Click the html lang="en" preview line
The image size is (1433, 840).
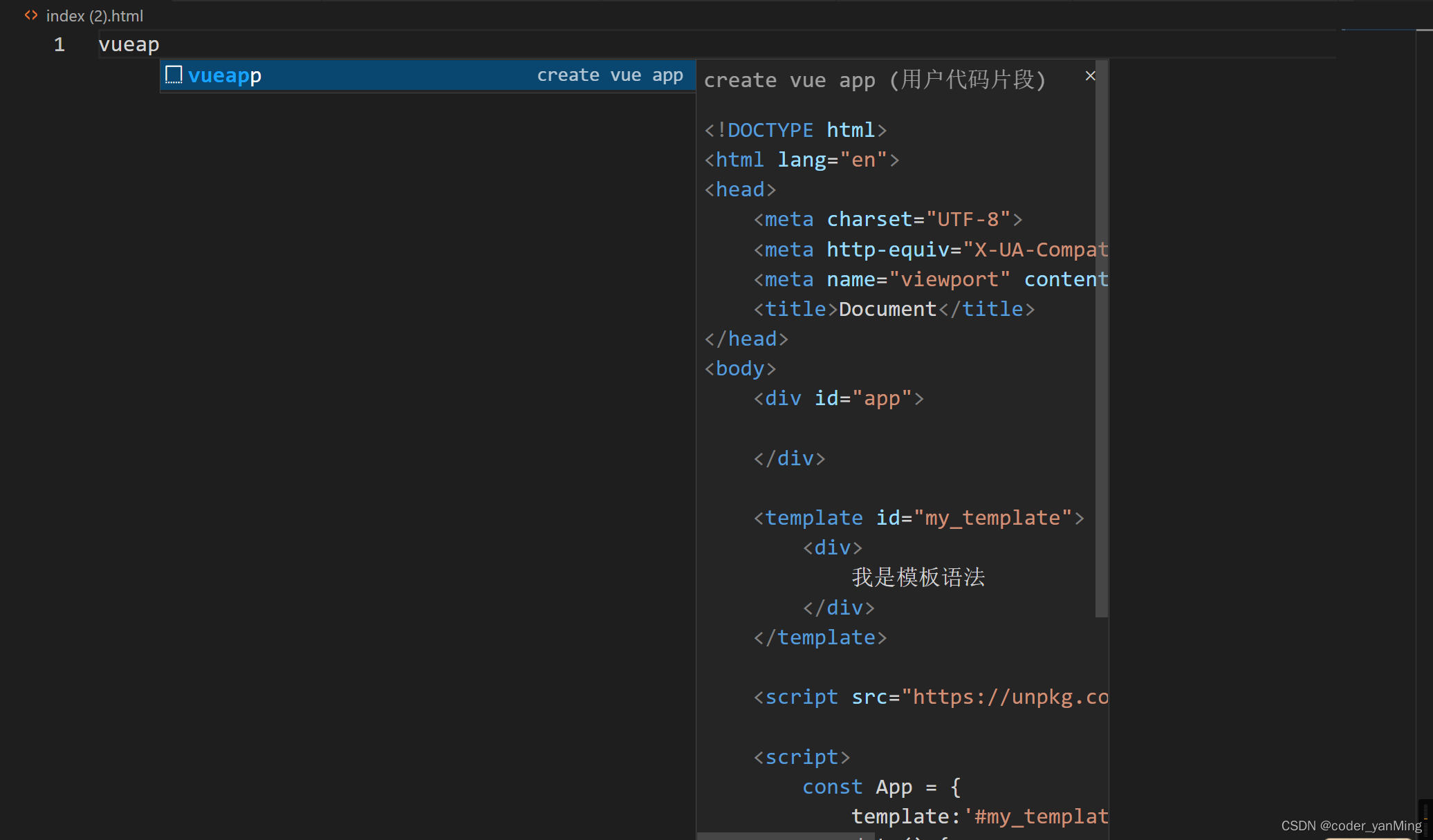pos(802,160)
